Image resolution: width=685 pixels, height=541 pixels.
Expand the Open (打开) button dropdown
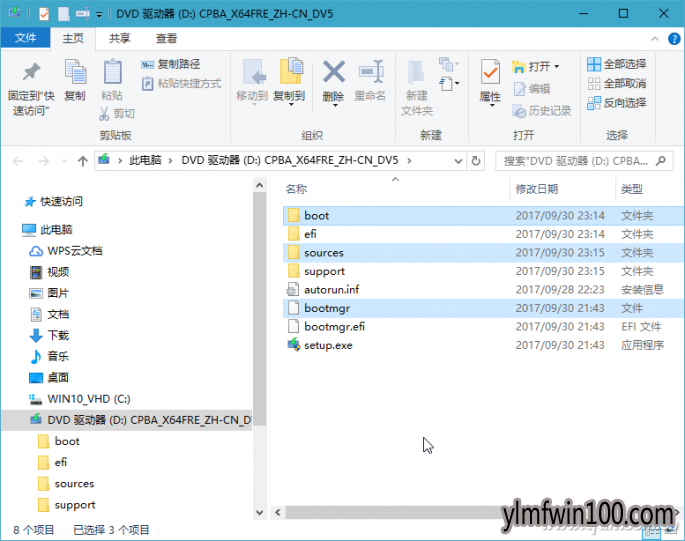coord(557,66)
